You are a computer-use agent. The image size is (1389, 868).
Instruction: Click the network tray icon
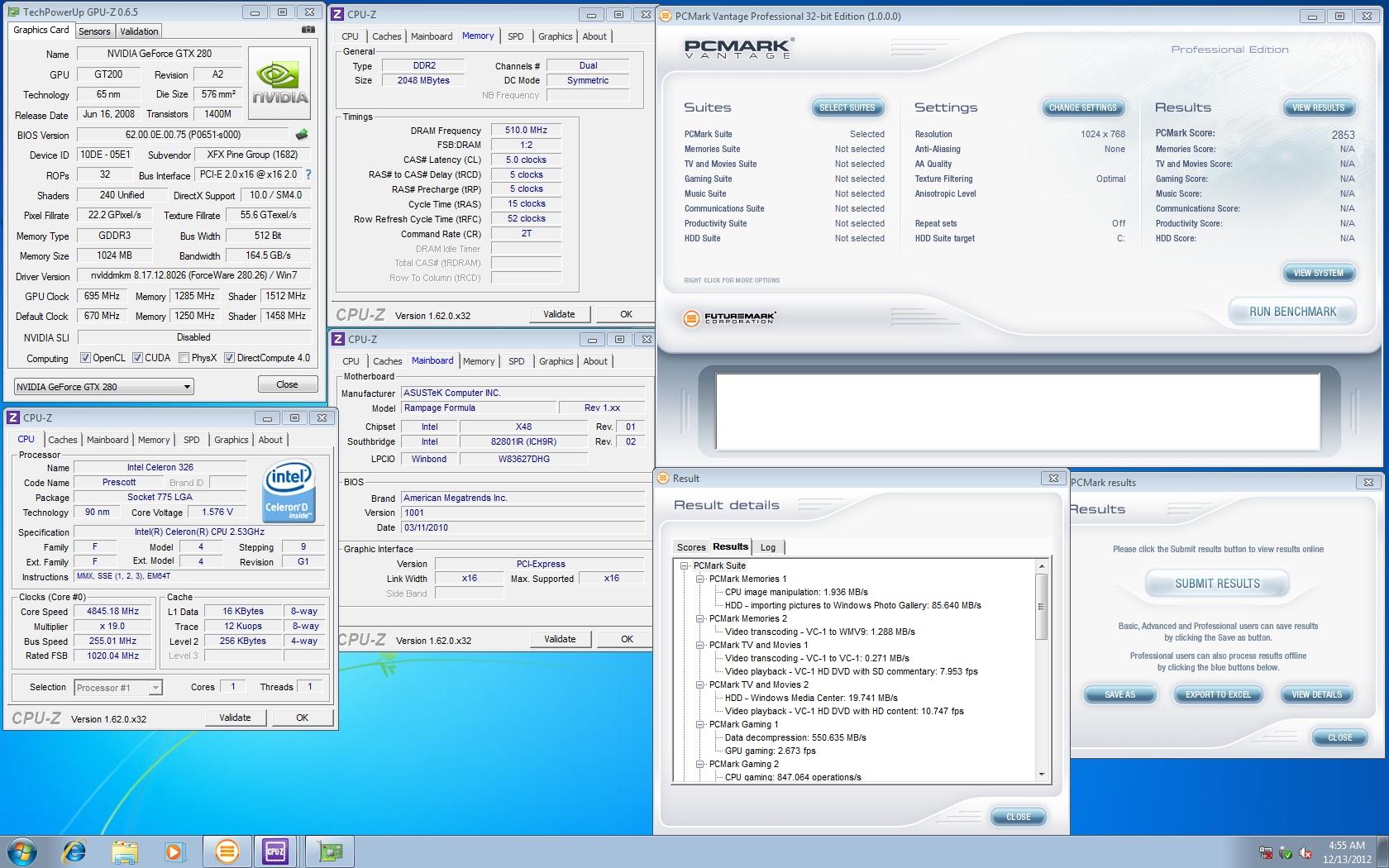(1266, 852)
